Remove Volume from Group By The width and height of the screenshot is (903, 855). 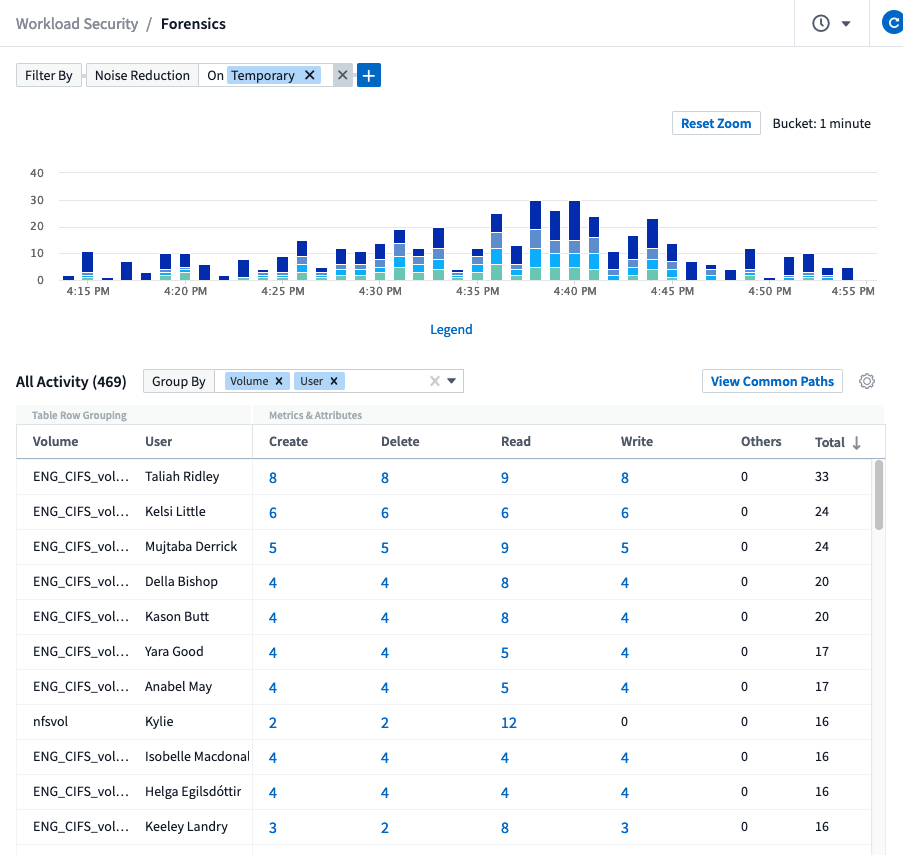click(x=280, y=381)
